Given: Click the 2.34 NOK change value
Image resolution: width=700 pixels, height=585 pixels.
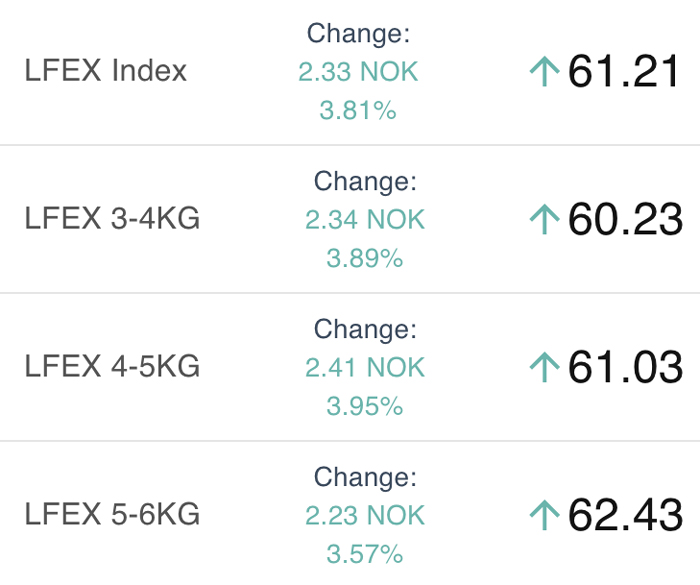Looking at the screenshot, I should pos(365,219).
